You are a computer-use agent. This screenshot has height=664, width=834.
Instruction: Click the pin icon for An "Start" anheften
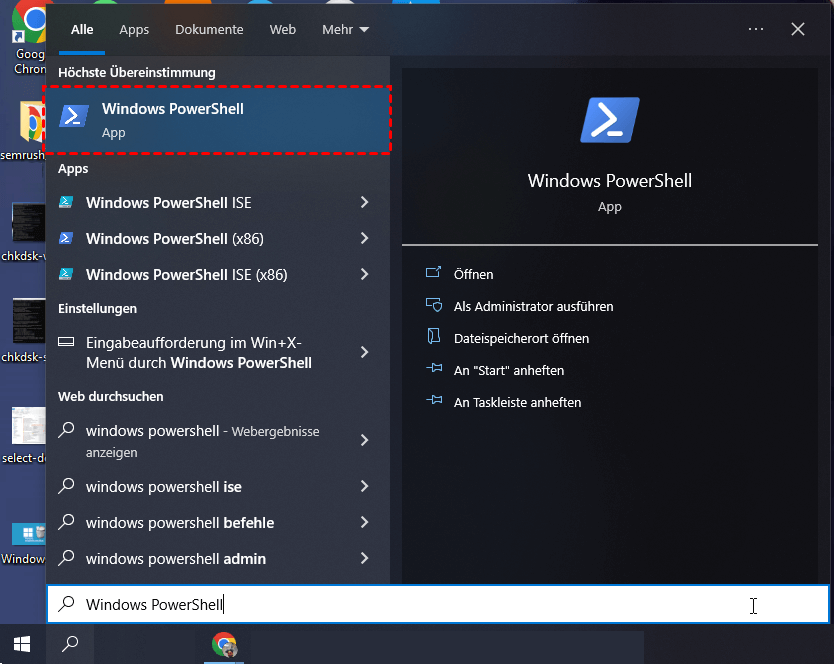pyautogui.click(x=434, y=368)
